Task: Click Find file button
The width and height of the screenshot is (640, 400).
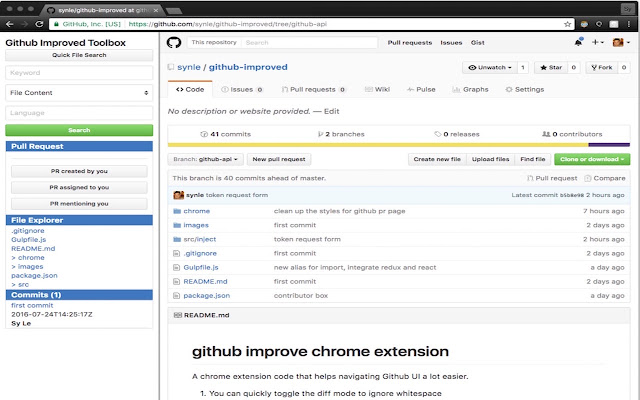Action: click(533, 159)
